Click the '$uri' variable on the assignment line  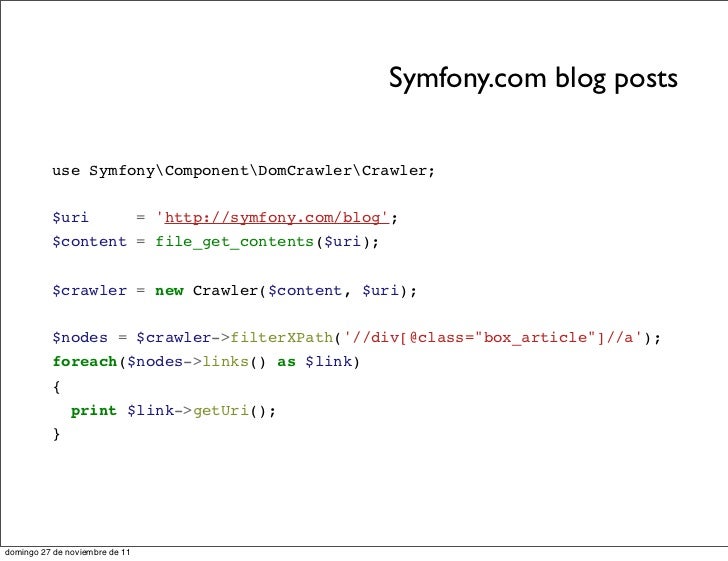[70, 217]
